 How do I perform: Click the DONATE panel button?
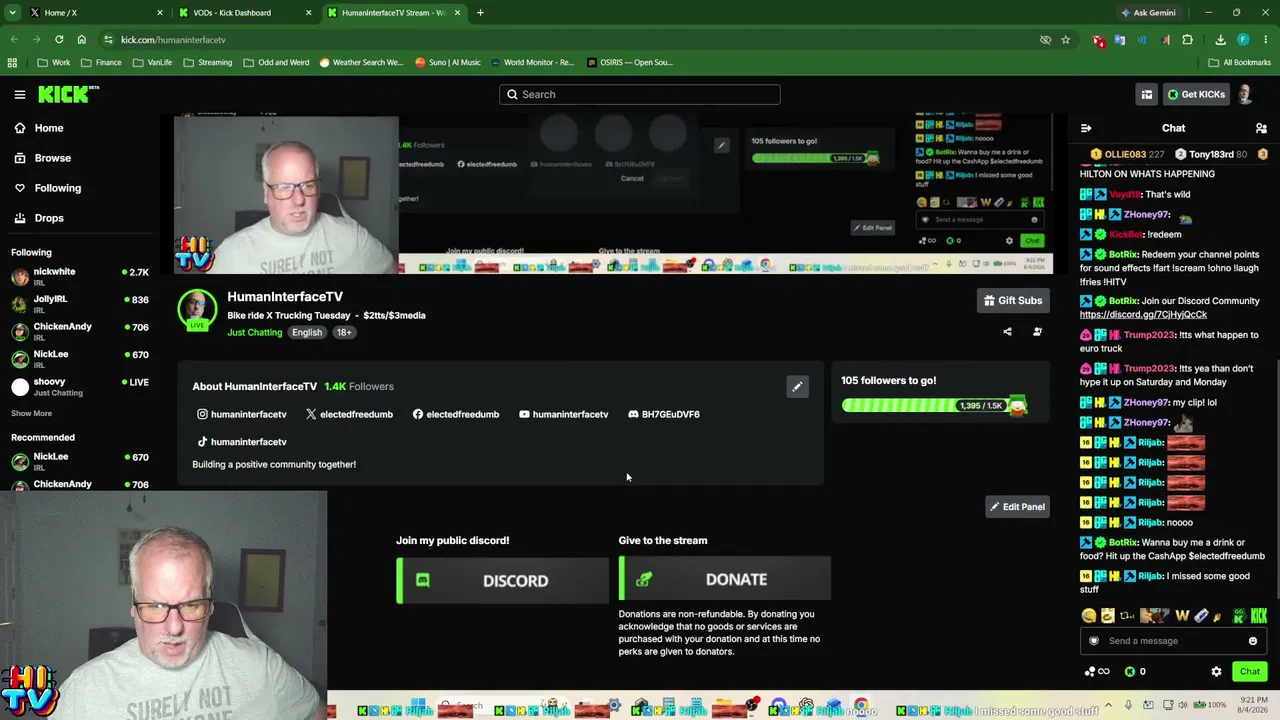(725, 580)
